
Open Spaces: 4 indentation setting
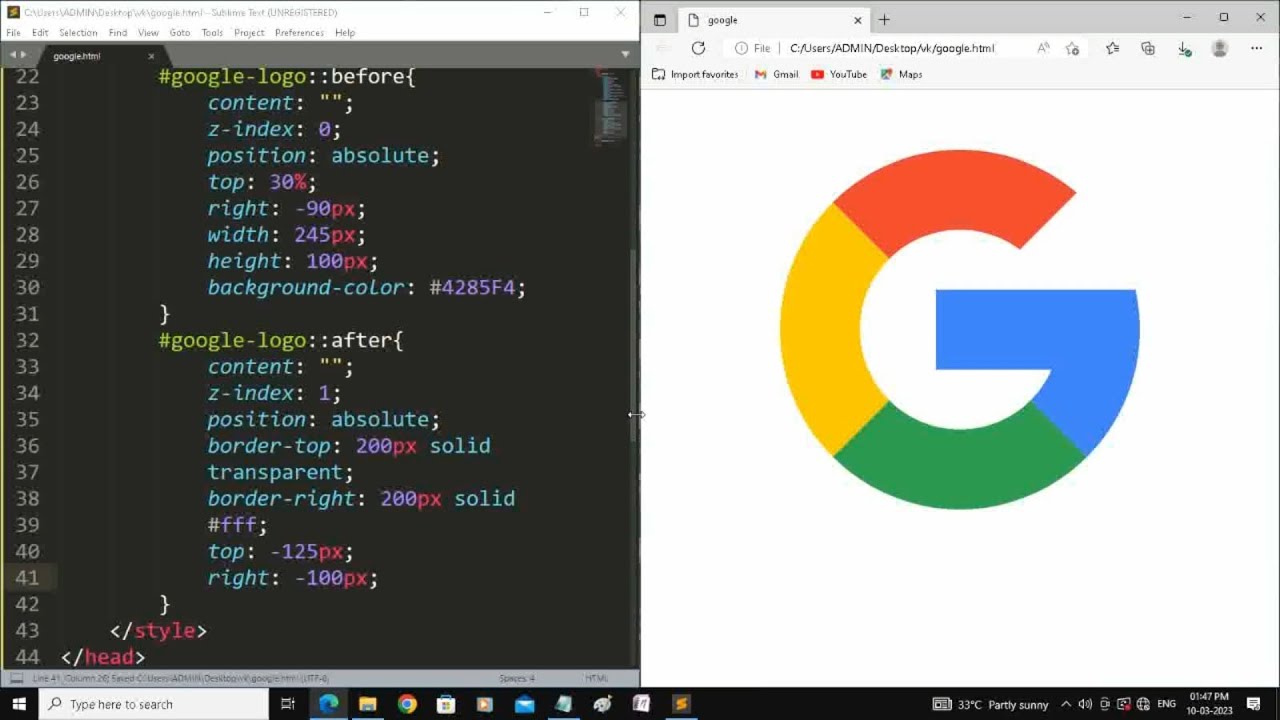pyautogui.click(x=517, y=678)
